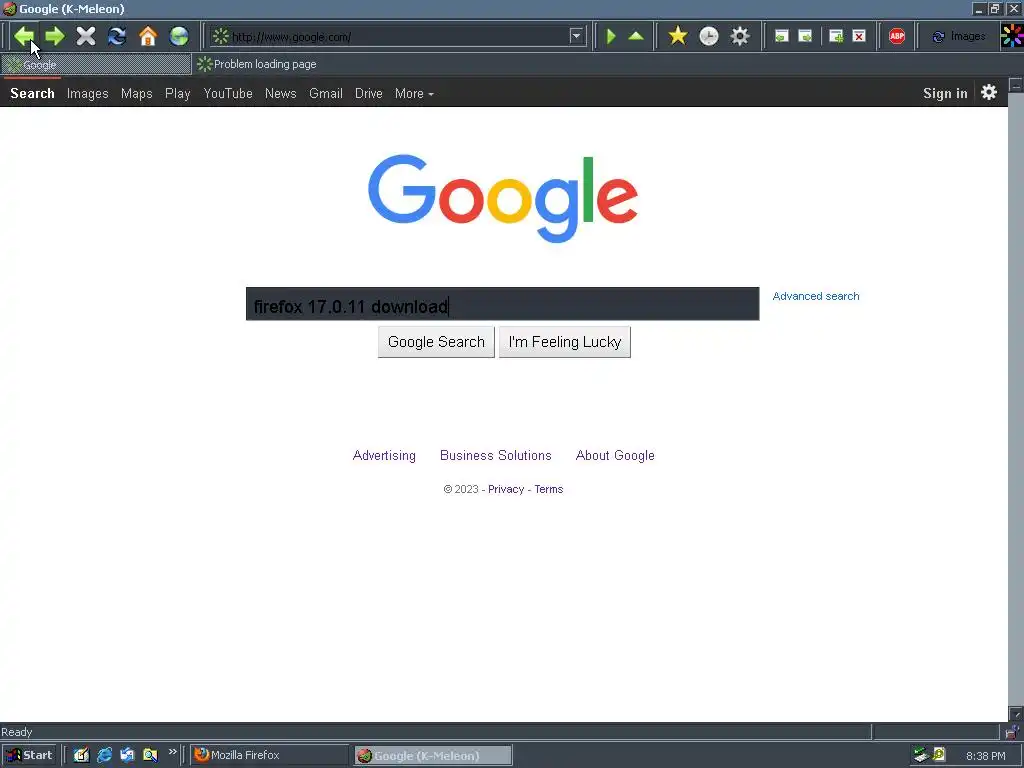Click the green Up arrow button
Viewport: 1024px width, 768px height.
636,36
